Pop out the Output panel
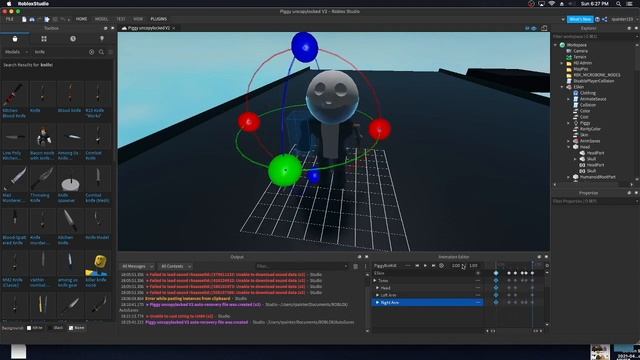This screenshot has width=640, height=360. point(359,257)
